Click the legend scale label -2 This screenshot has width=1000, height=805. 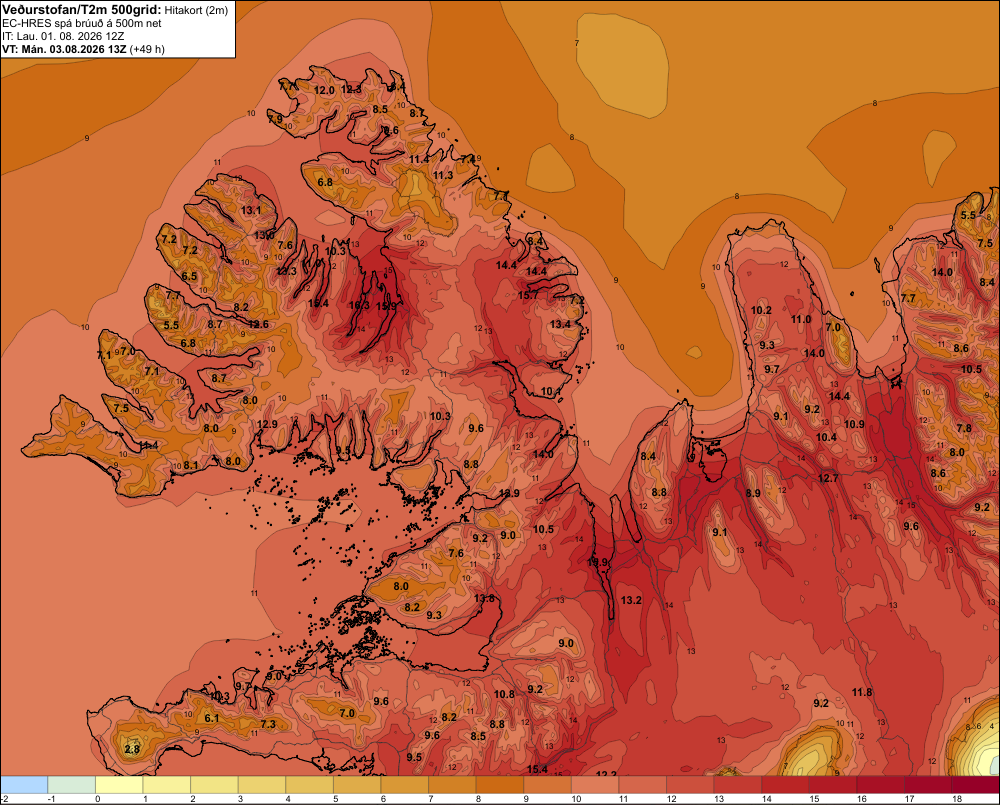[x=4, y=799]
